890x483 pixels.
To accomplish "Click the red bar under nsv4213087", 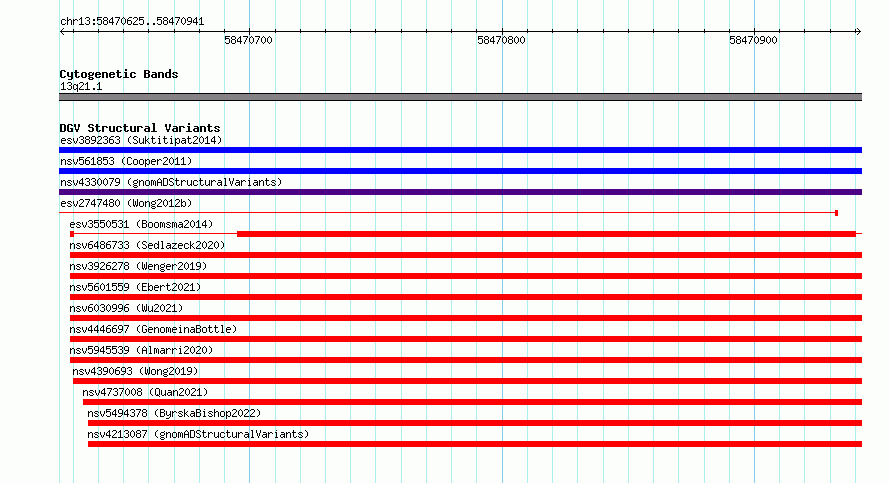I will pos(475,444).
